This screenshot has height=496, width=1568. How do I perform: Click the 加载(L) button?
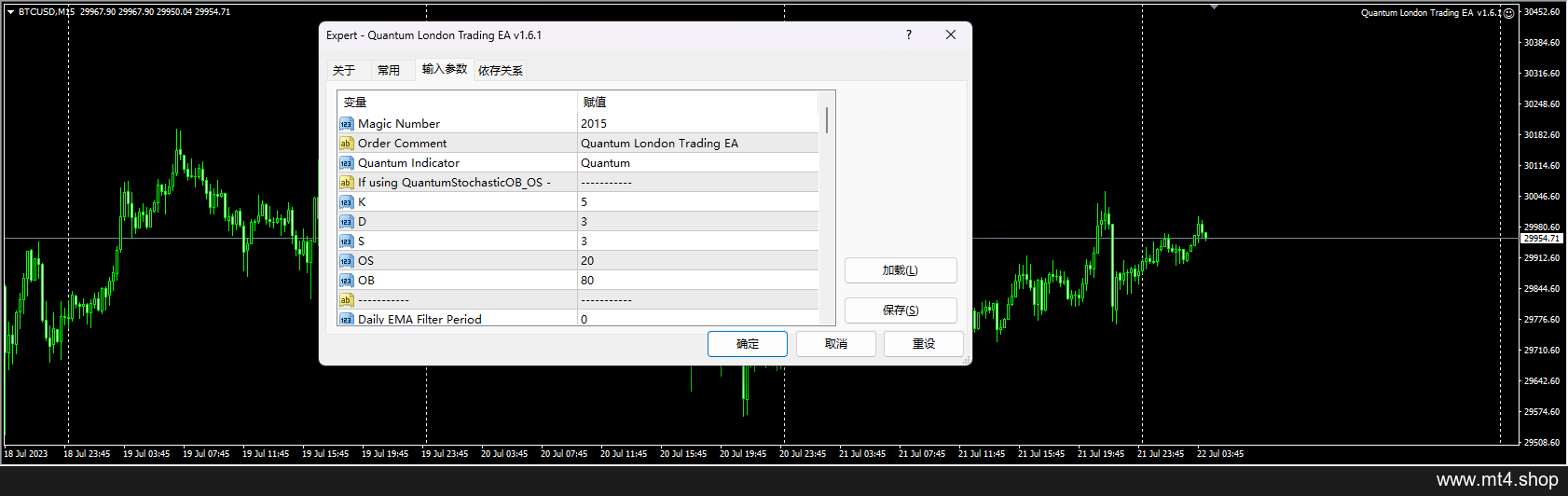(901, 270)
